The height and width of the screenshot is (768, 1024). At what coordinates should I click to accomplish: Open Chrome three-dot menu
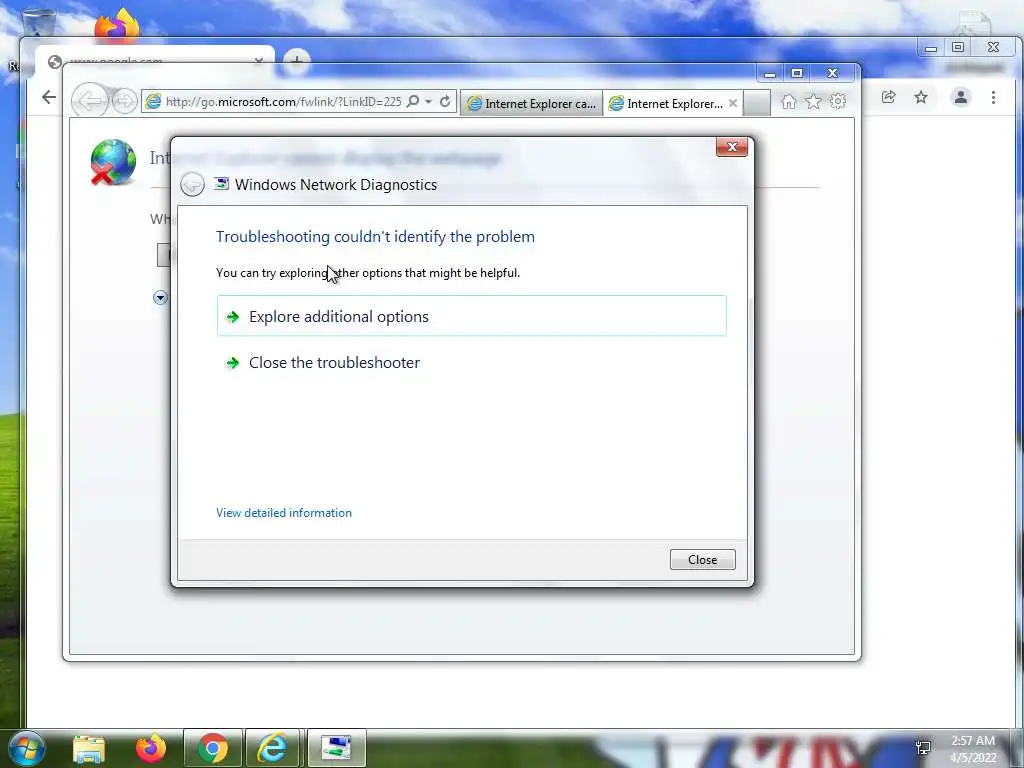993,97
